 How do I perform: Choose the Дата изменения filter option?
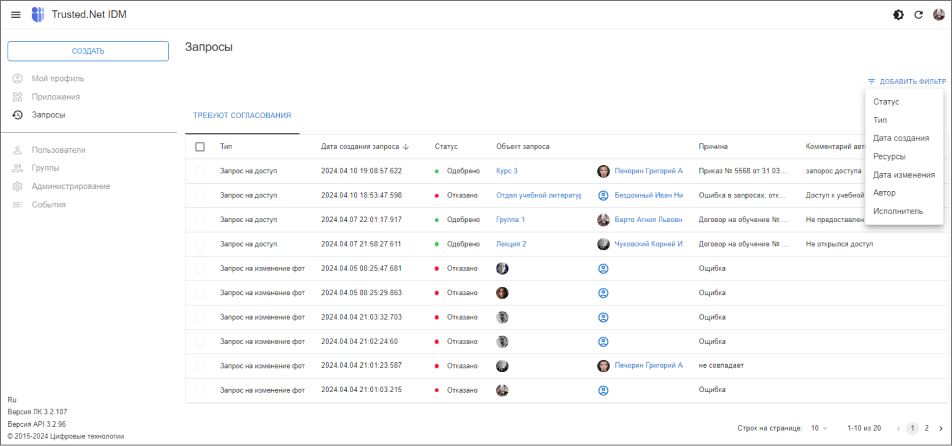point(903,175)
